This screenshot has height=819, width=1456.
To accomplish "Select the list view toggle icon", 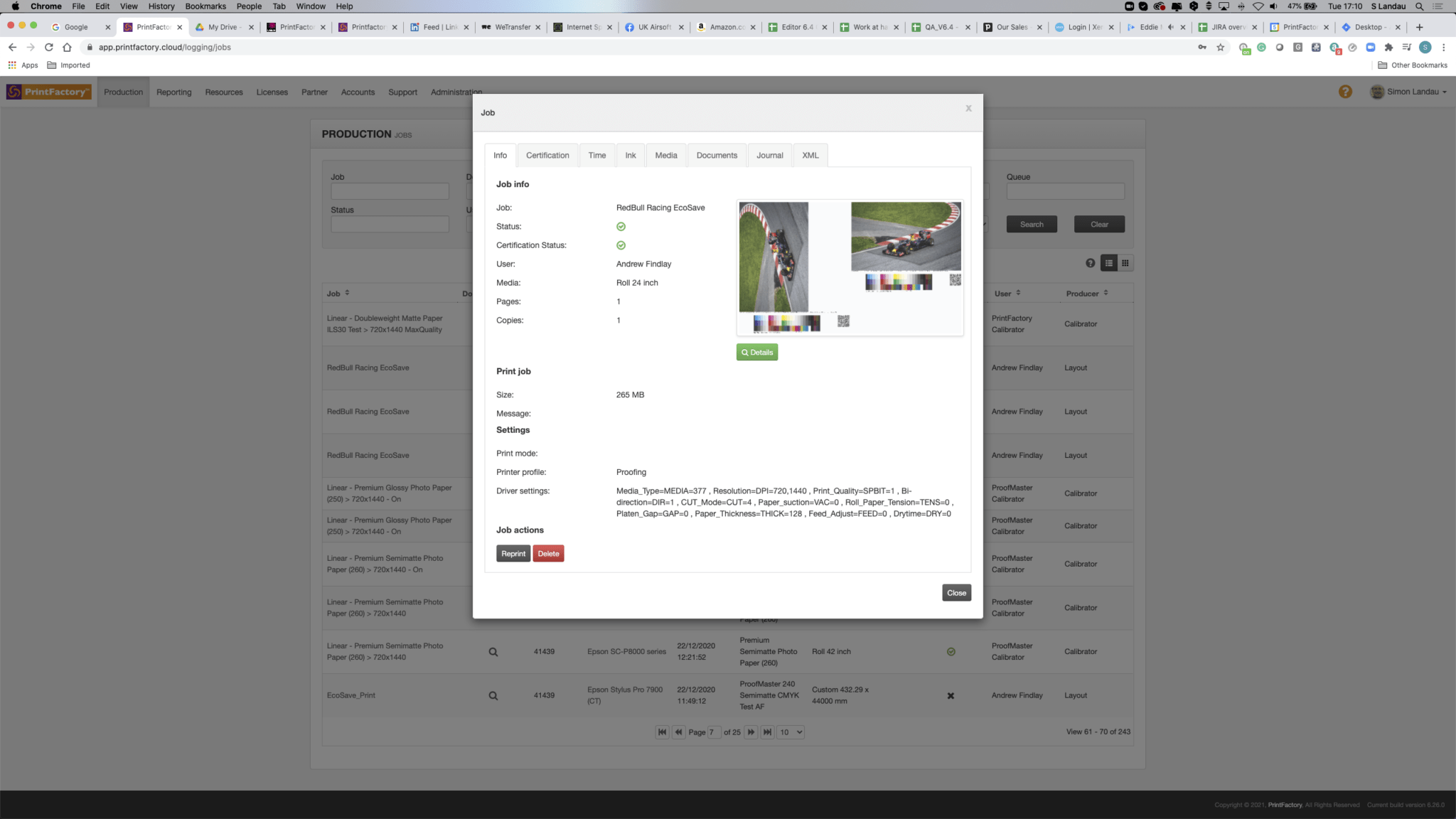I will 1108,262.
